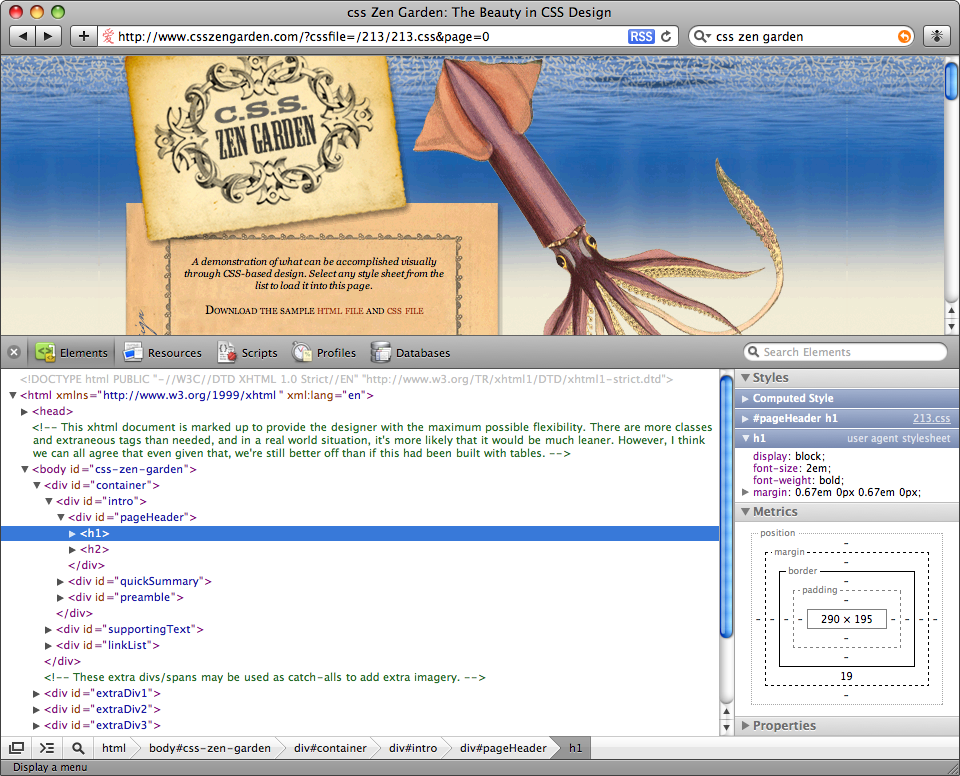Select h1 breadcrumb
Viewport: 960px width, 776px height.
(x=575, y=748)
